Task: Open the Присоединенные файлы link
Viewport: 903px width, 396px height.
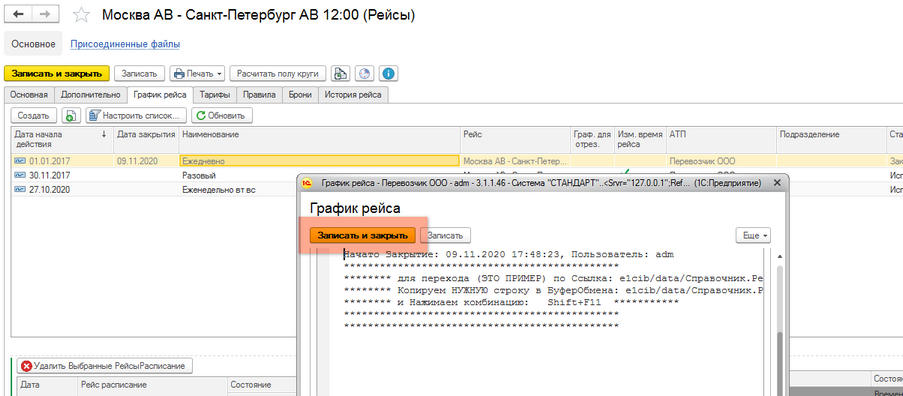Action: 125,44
